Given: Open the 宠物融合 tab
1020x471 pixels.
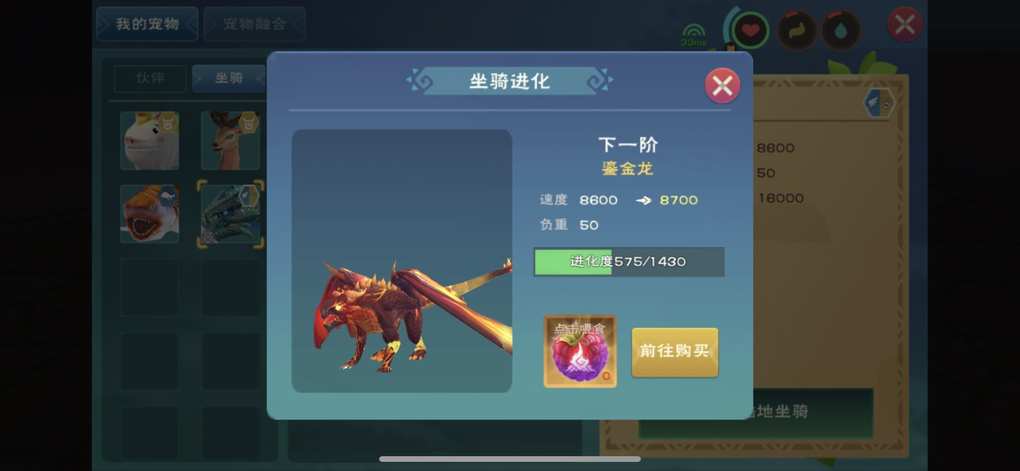Looking at the screenshot, I should tap(254, 24).
